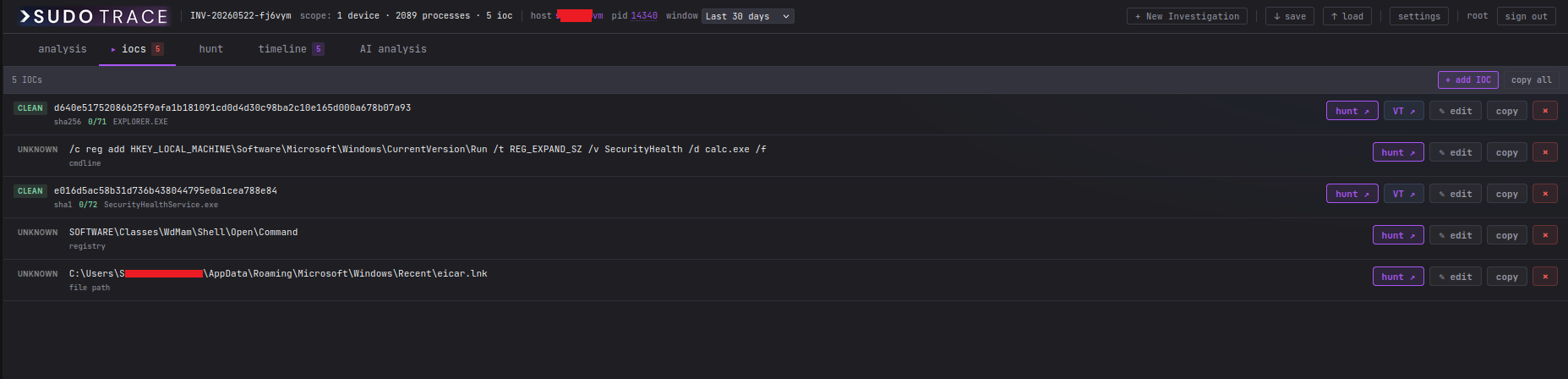
Task: Edit the EXPLORER.EXE sha256 IOC
Action: (x=1456, y=111)
